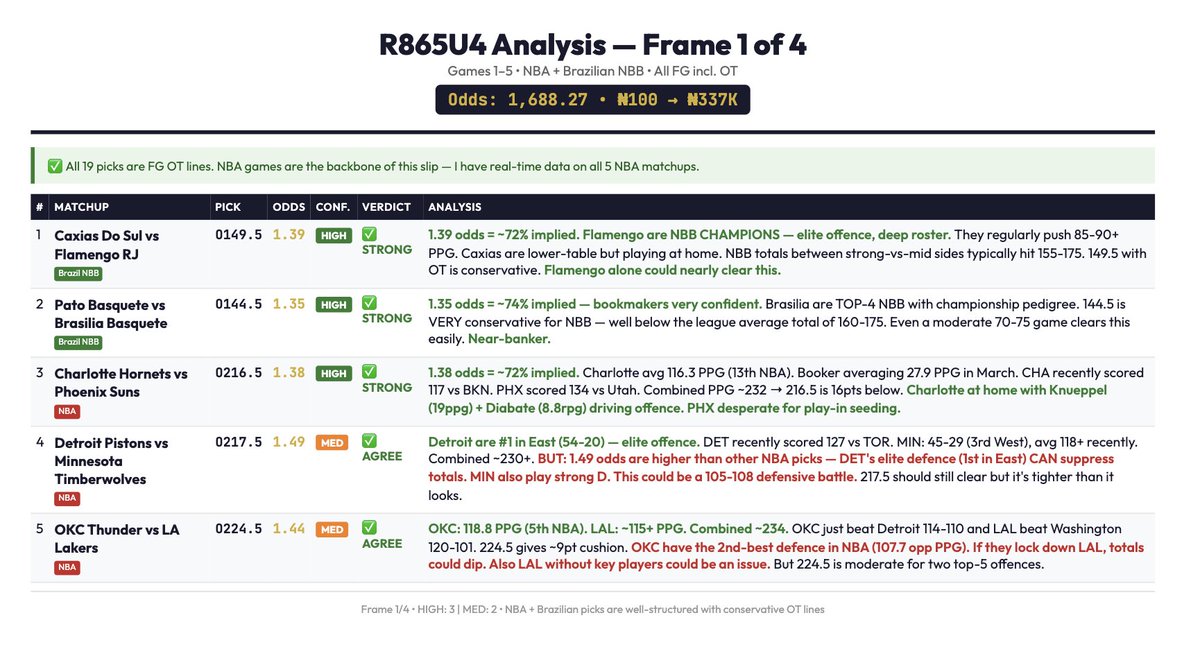Viewport: 1200px width, 656px height.
Task: Click the NBA badge under Charlotte Hornets matchup
Action: point(67,411)
